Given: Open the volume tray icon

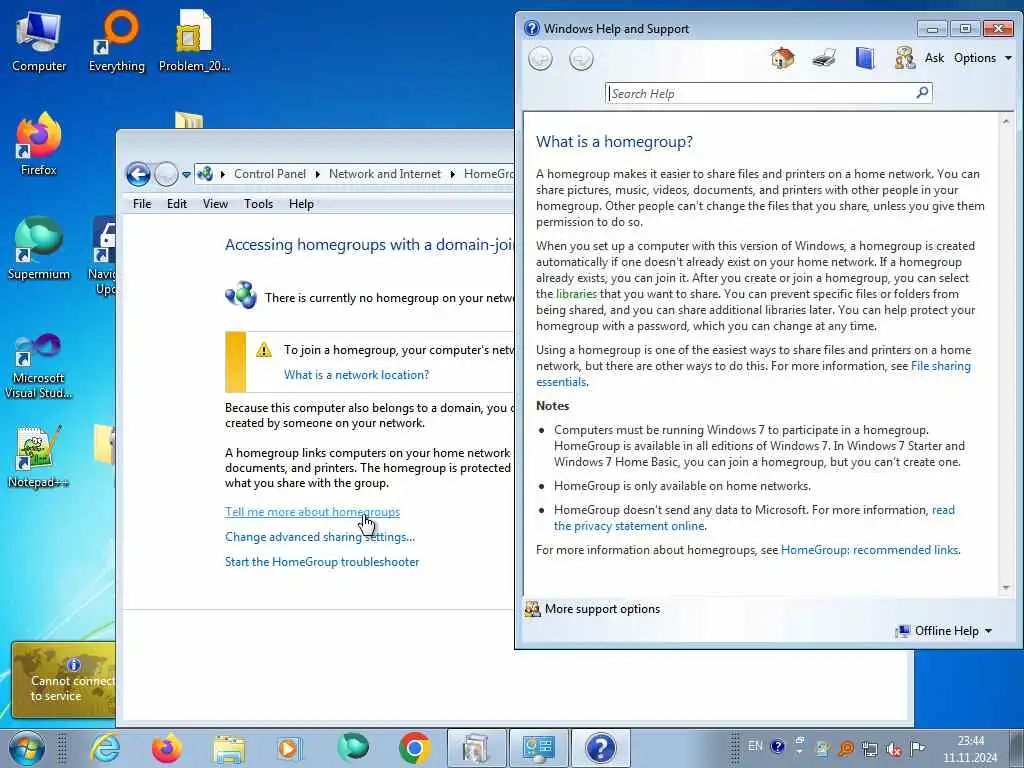Looking at the screenshot, I should pyautogui.click(x=893, y=750).
